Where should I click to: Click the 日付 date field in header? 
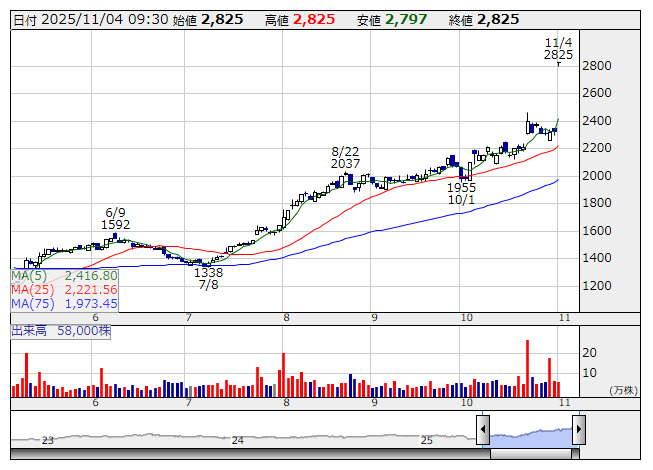tap(76, 19)
